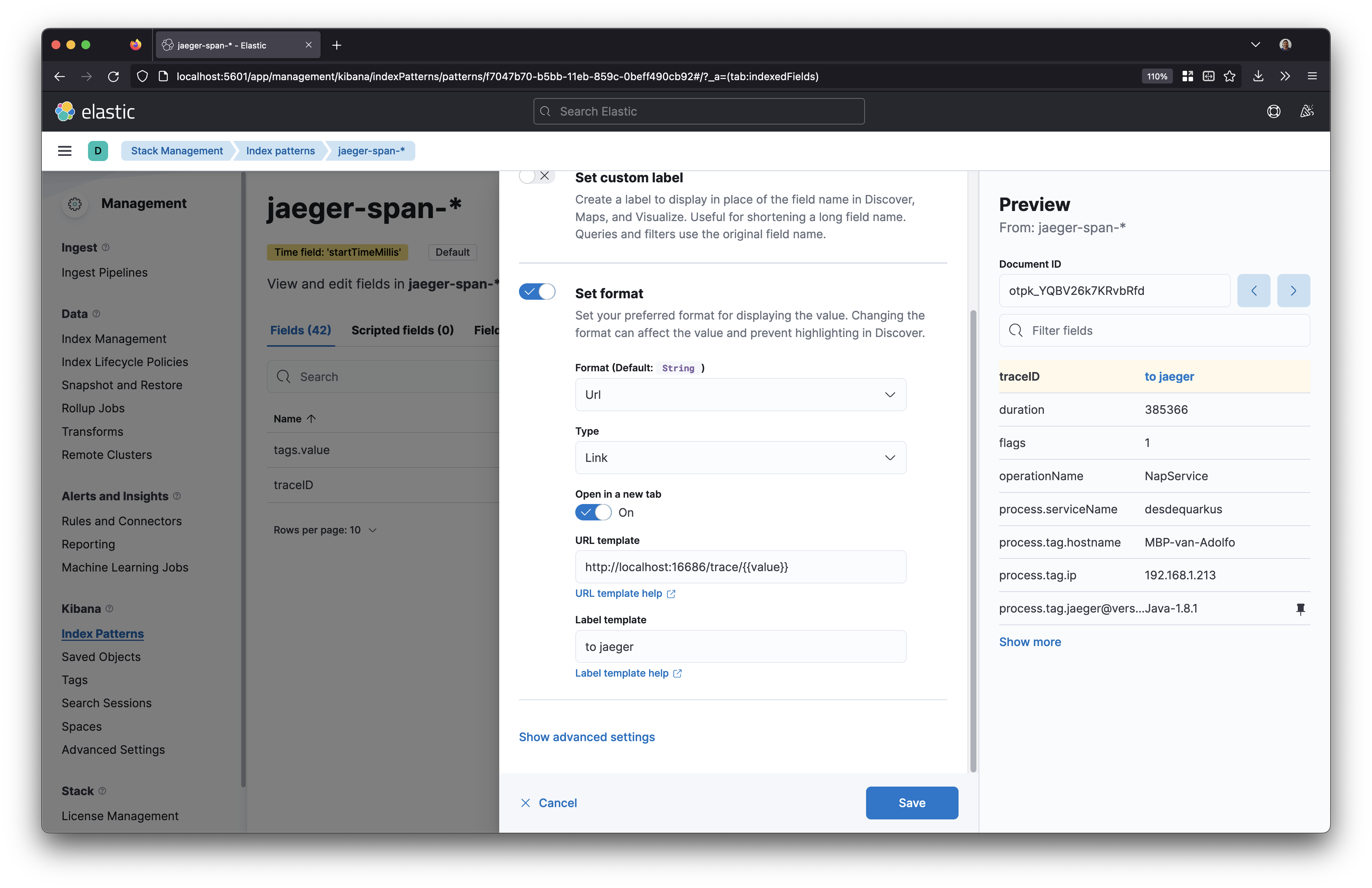Expand Show more in preview
This screenshot has width=1372, height=888.
coord(1030,642)
